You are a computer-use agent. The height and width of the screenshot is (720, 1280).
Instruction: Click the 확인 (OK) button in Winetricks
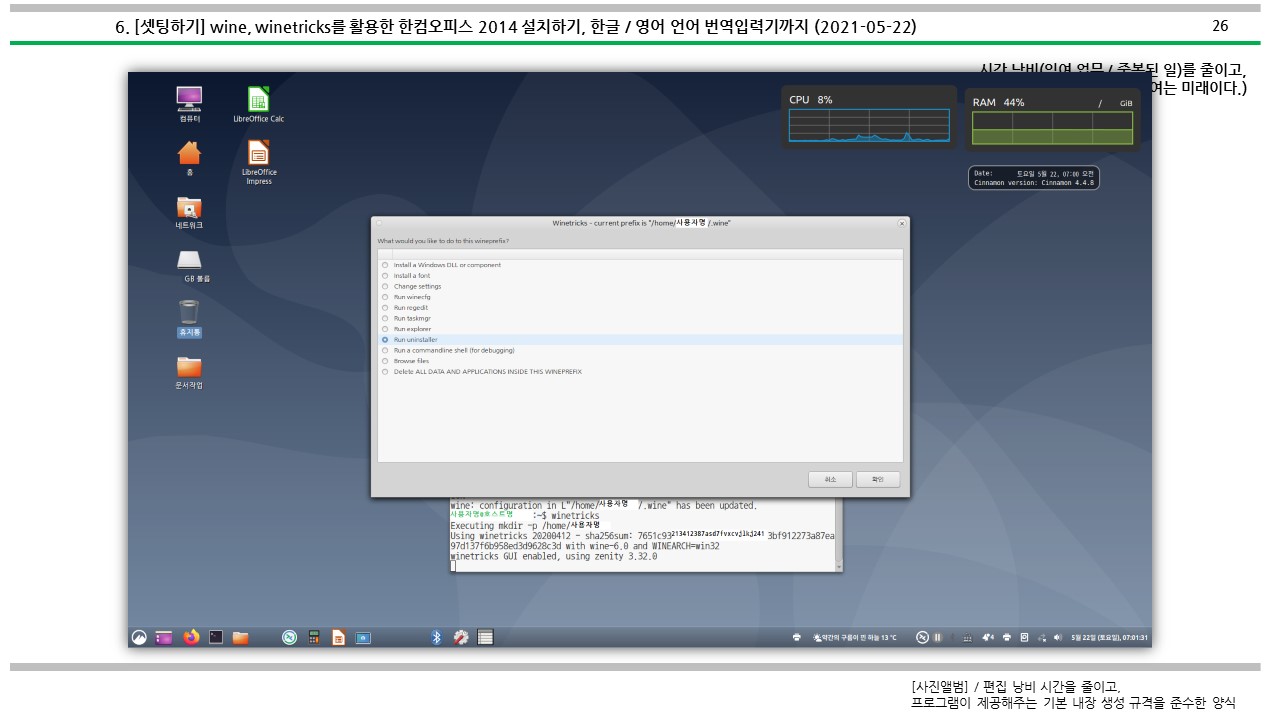[878, 479]
